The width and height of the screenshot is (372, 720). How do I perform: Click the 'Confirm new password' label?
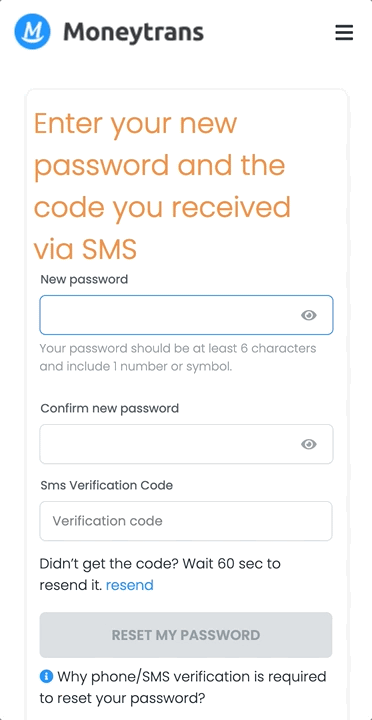110,408
